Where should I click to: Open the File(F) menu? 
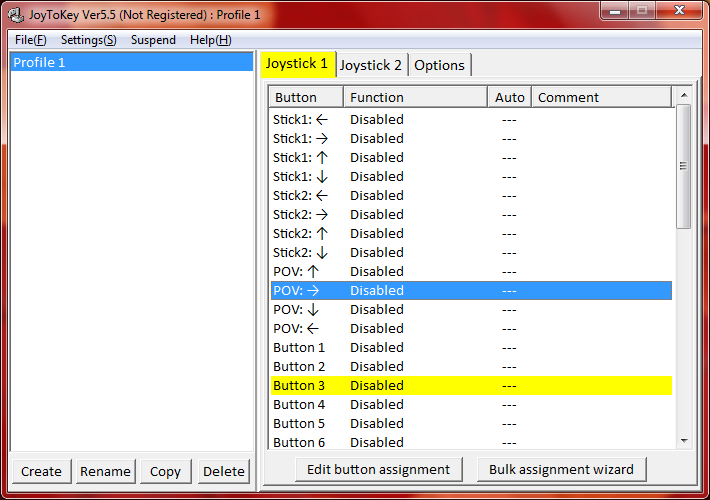tap(30, 40)
